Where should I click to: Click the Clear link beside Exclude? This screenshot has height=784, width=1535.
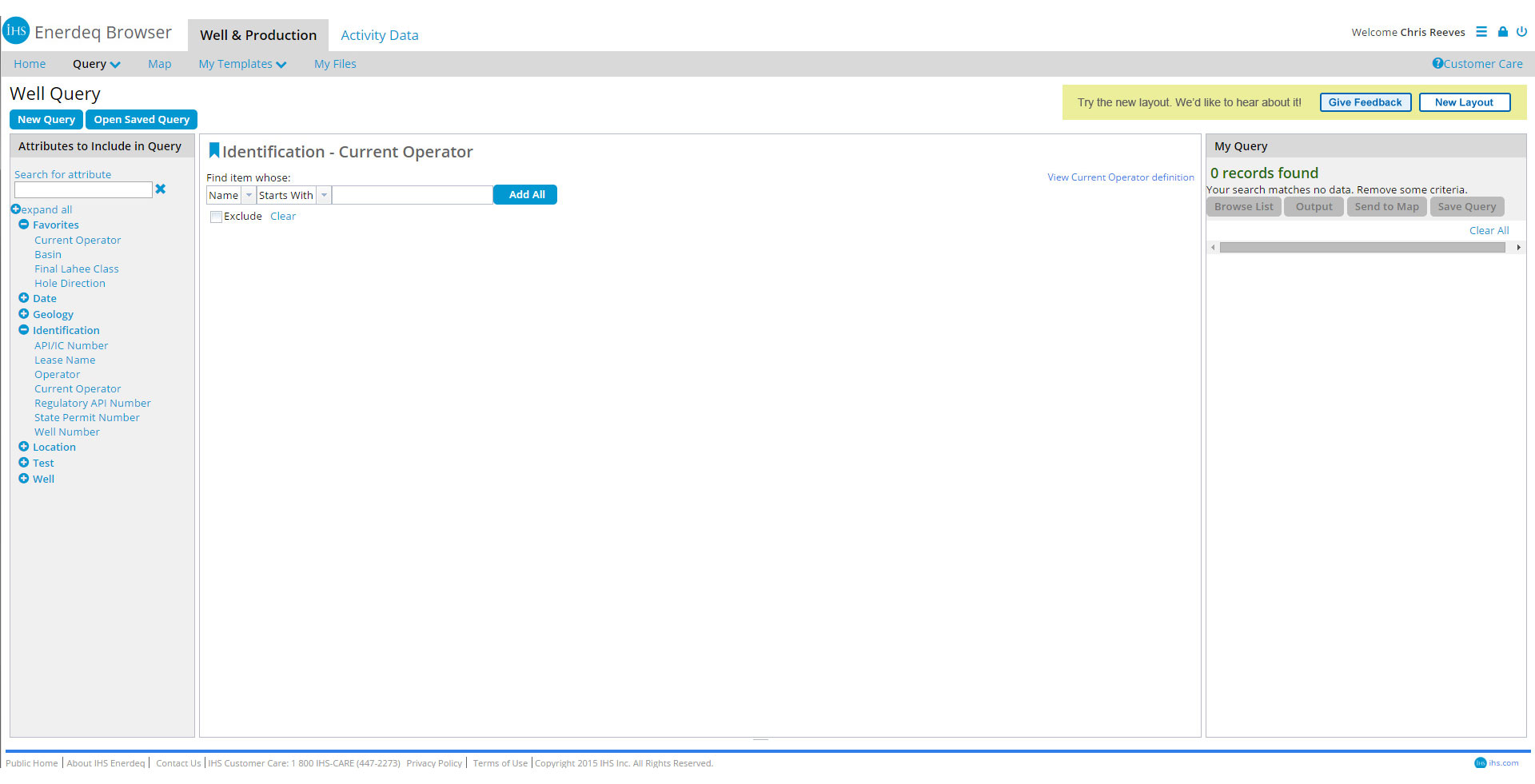coord(283,217)
